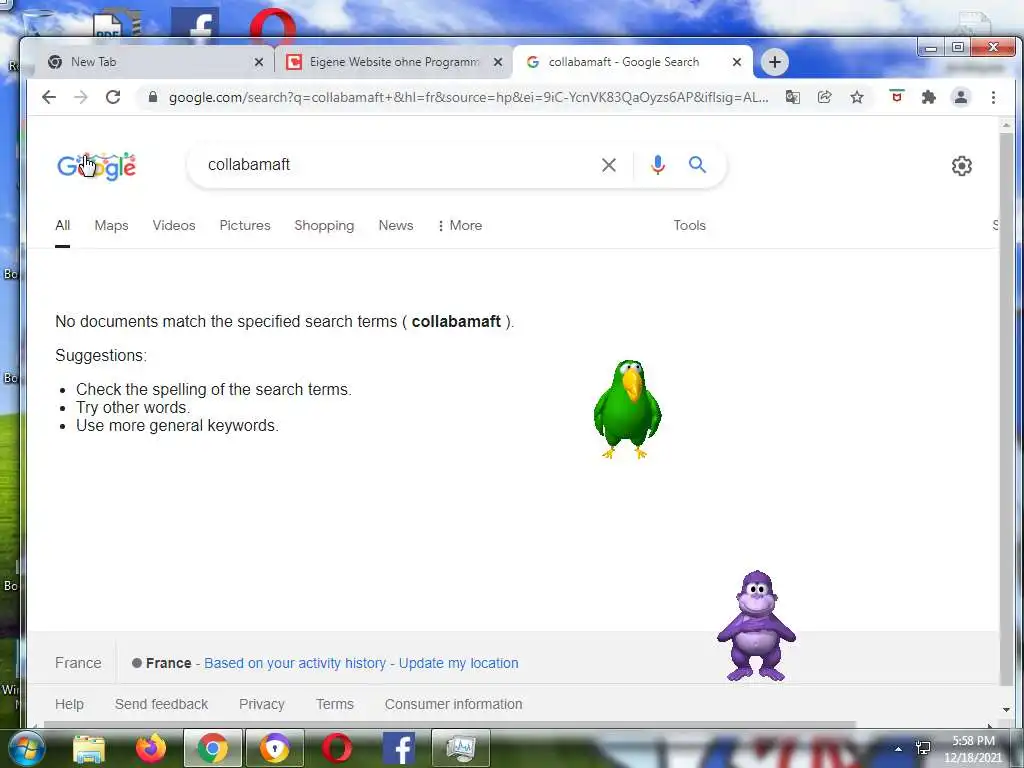1024x768 pixels.
Task: Switch to the Eigene Website ohne Programm tab
Action: click(394, 62)
